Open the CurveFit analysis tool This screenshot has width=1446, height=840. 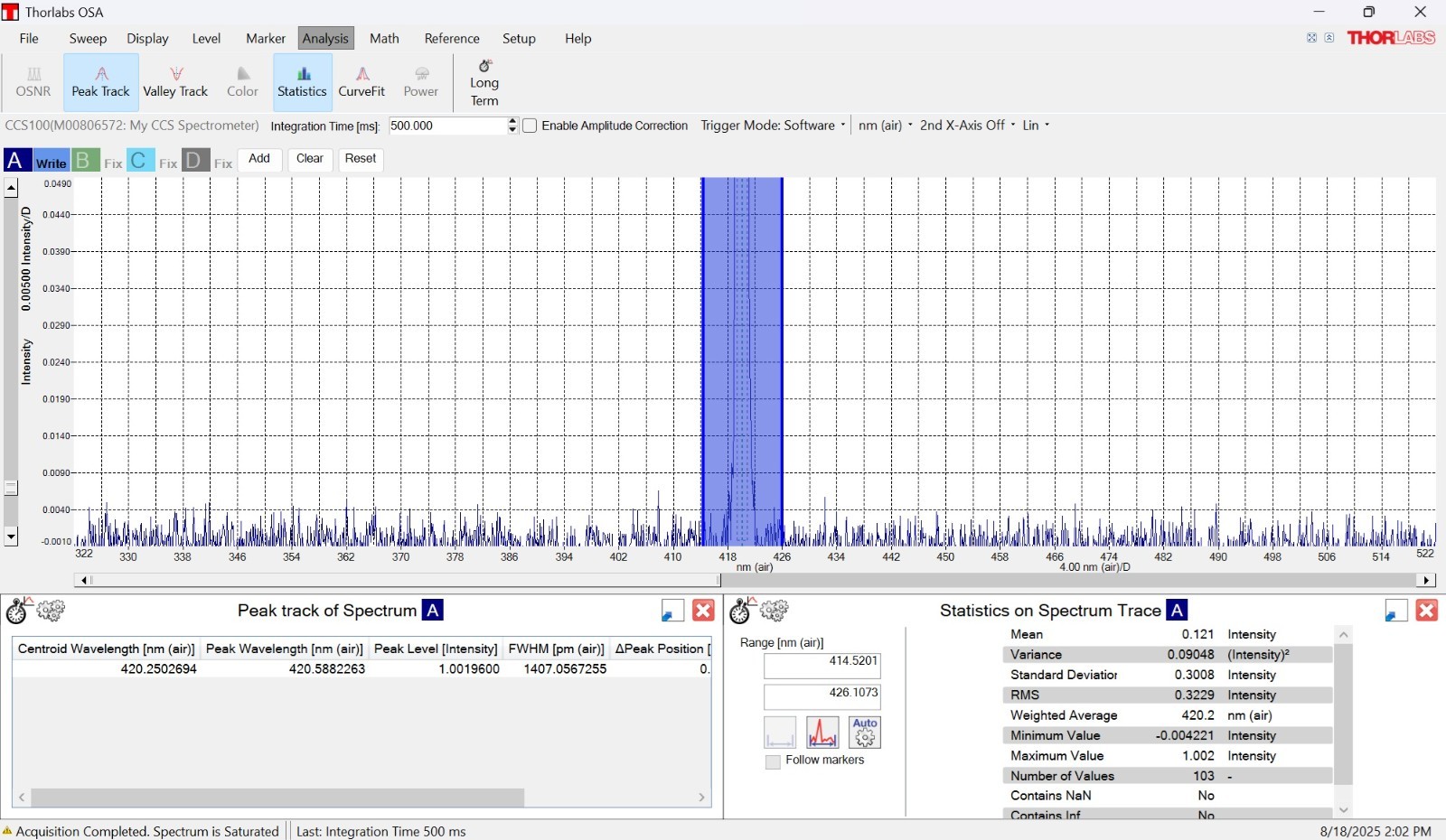pos(361,81)
